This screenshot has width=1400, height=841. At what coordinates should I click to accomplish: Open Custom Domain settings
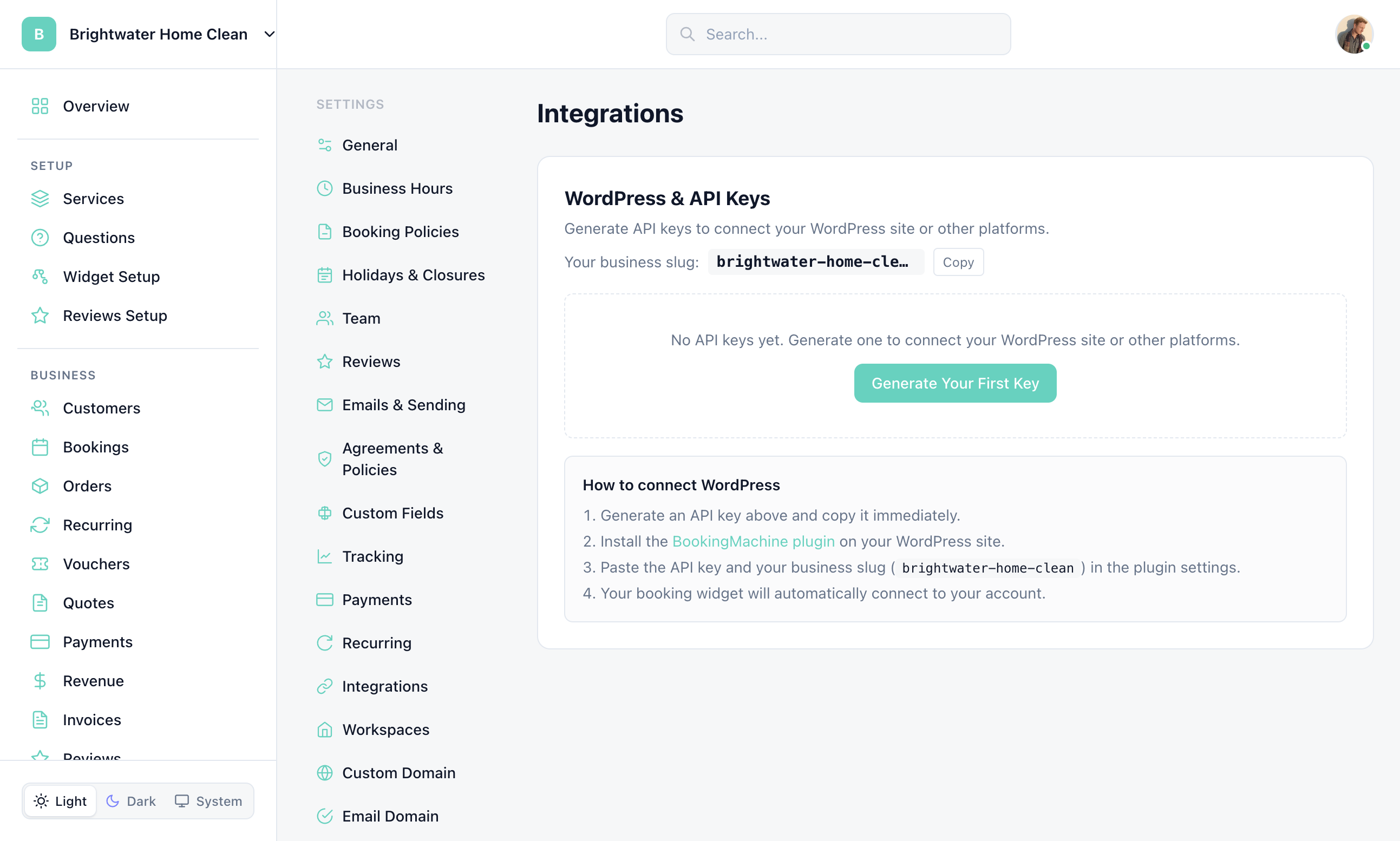coord(398,773)
